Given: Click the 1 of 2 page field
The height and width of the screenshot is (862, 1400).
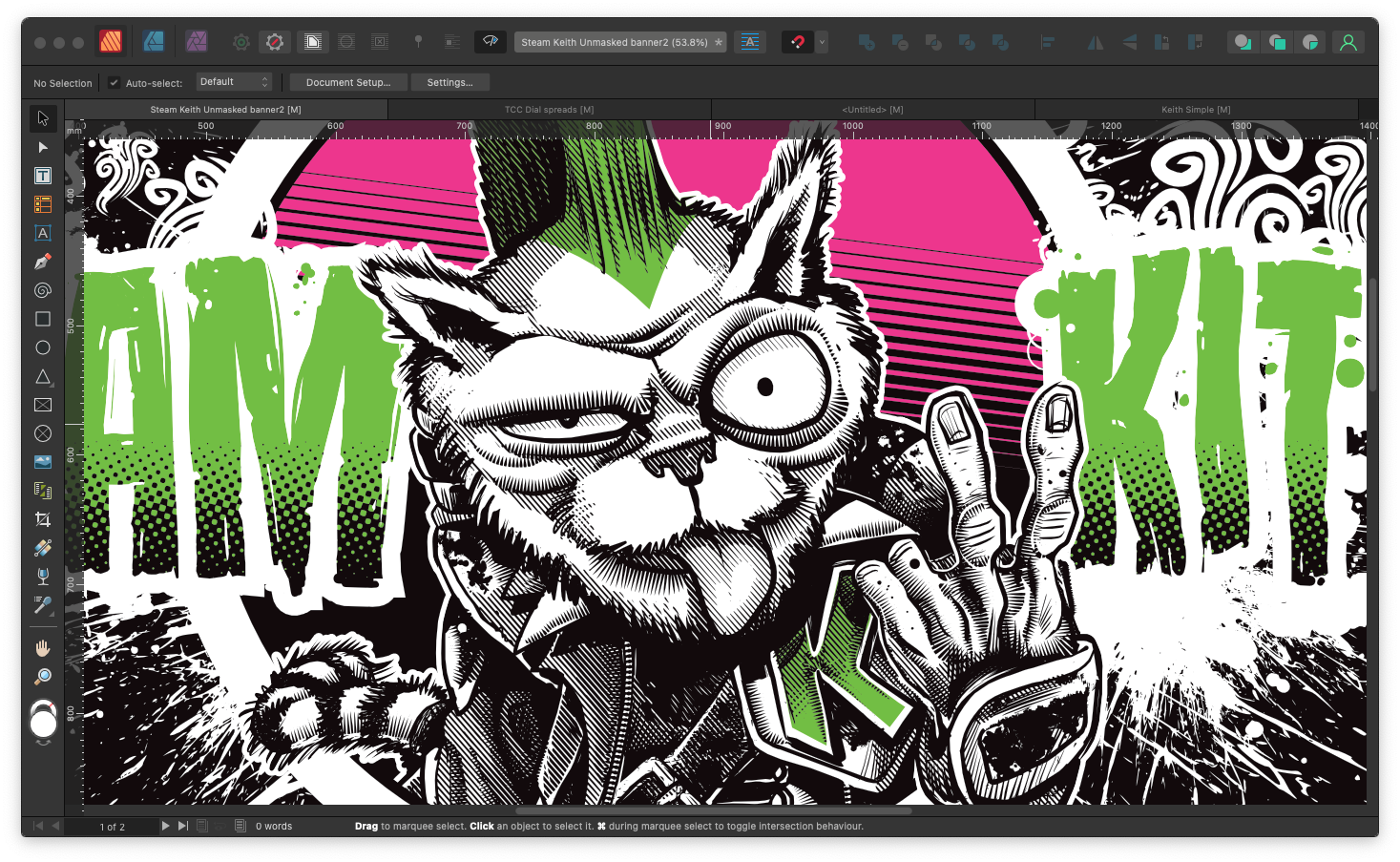Looking at the screenshot, I should pos(113,827).
